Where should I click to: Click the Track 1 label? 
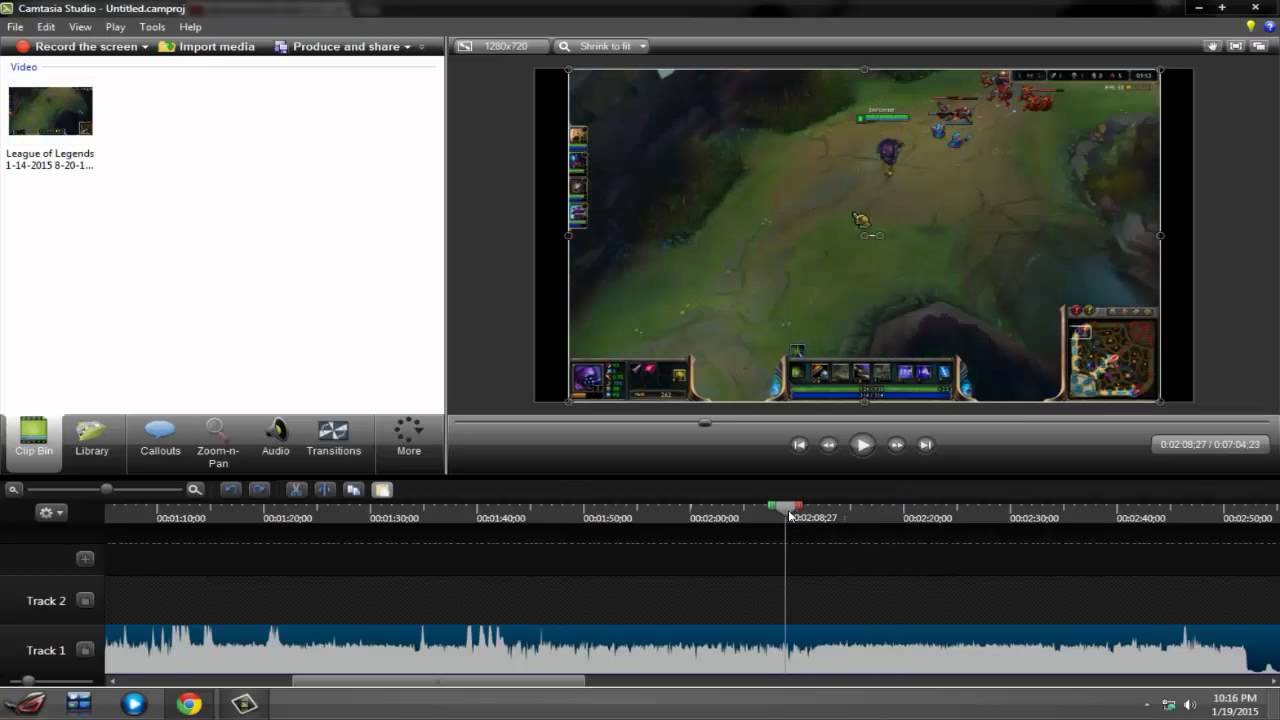[x=46, y=650]
